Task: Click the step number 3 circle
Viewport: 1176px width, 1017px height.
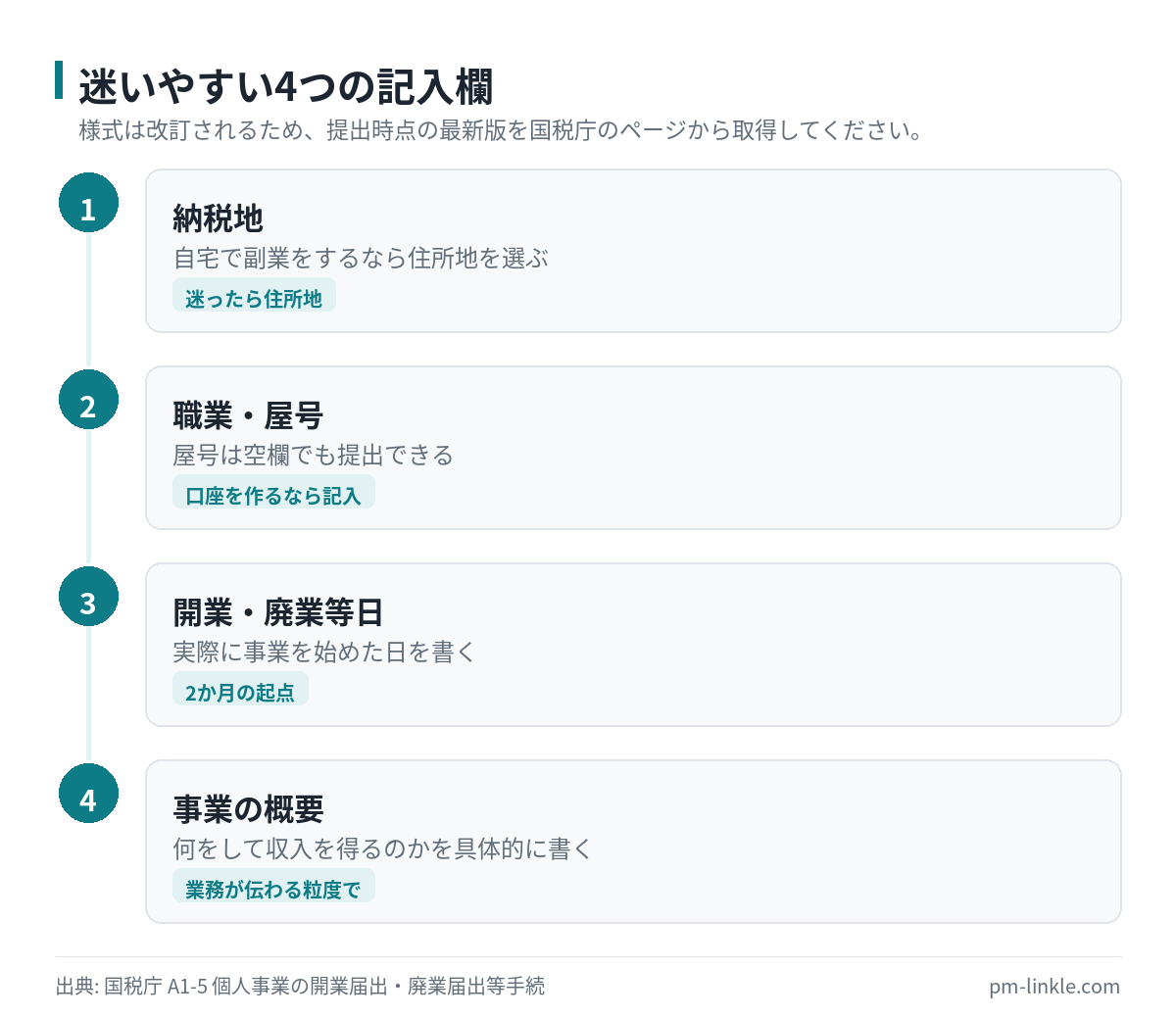Action: (x=88, y=597)
